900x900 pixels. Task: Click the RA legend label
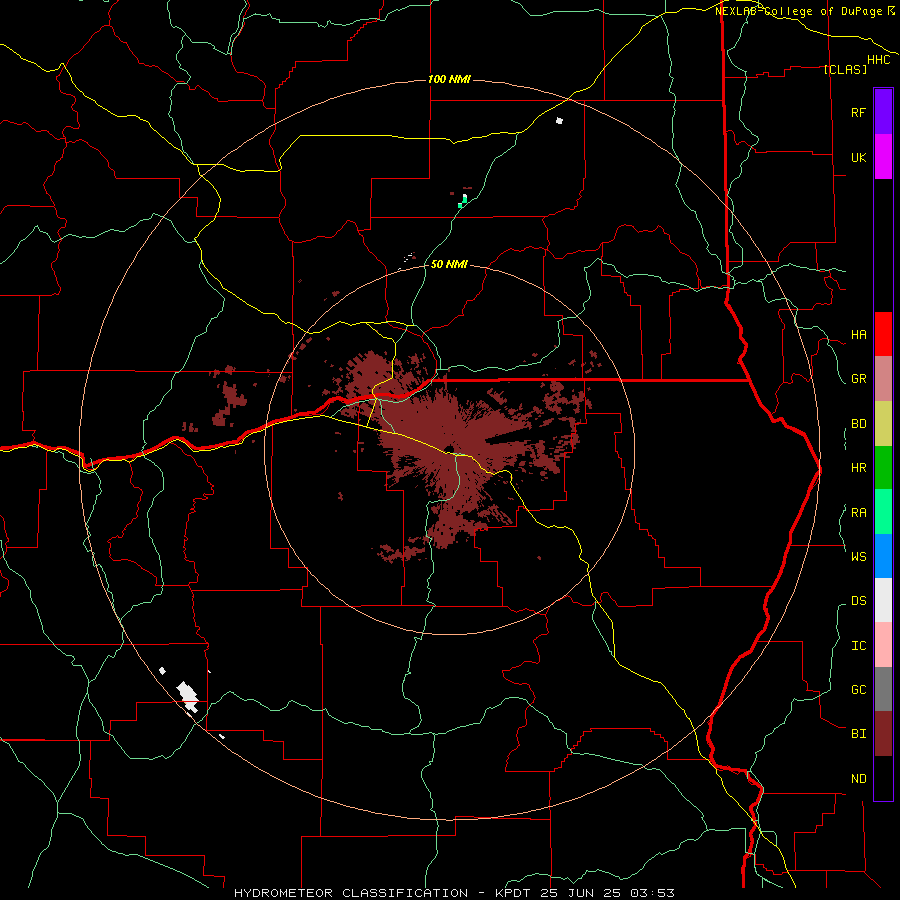858,513
